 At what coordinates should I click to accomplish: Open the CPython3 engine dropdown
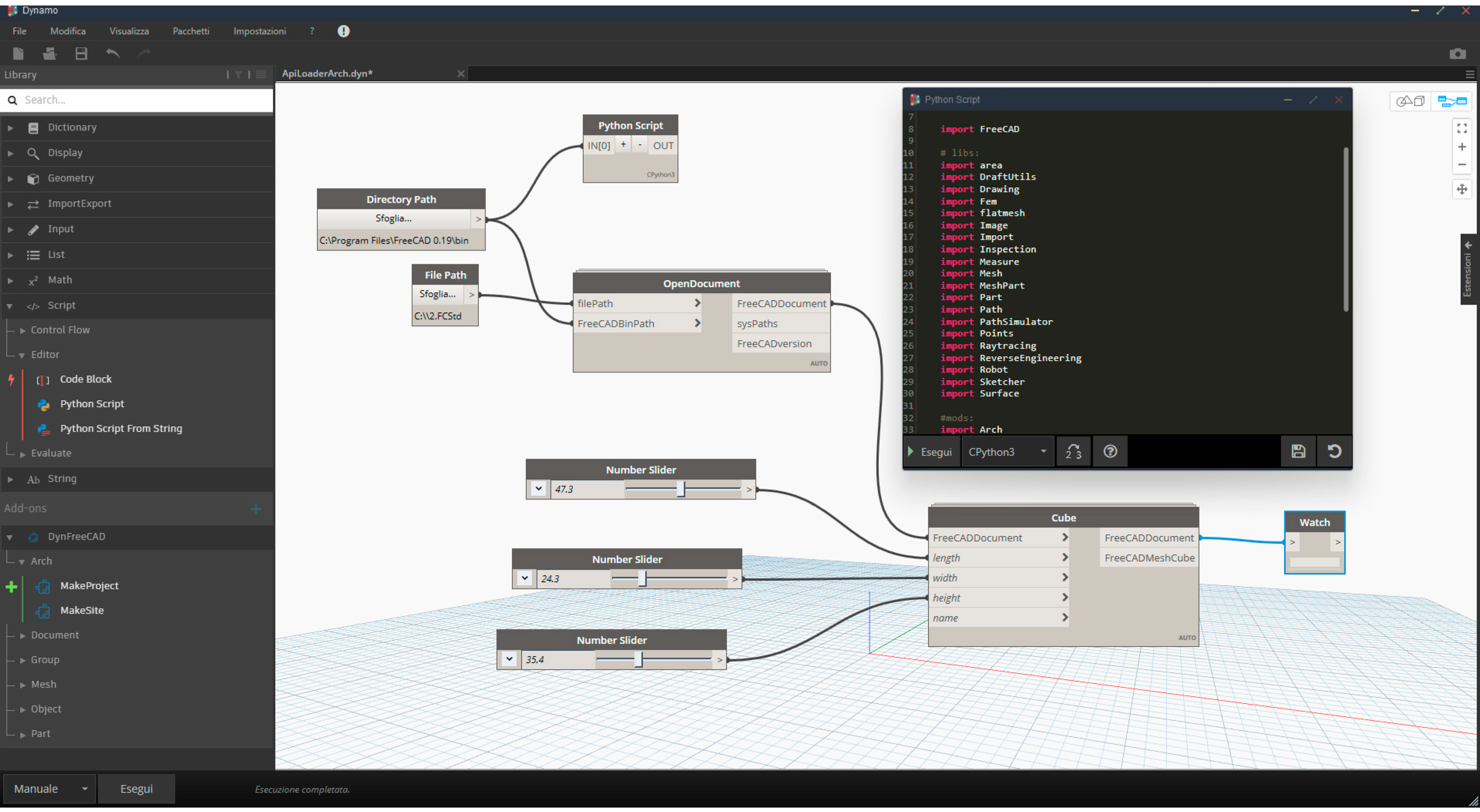[1008, 452]
